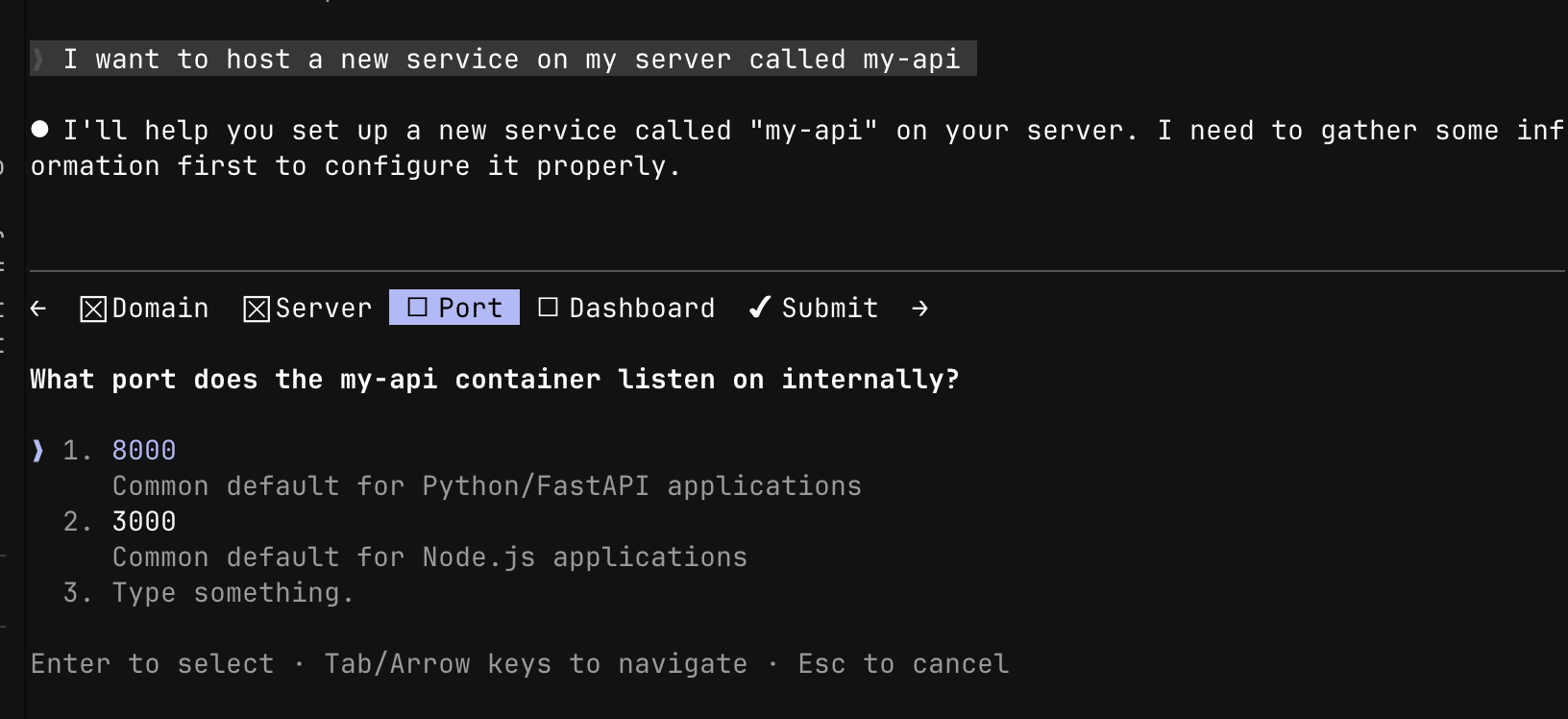The image size is (1568, 719).
Task: Click the white bullet before the assistant reply
Action: (39, 130)
